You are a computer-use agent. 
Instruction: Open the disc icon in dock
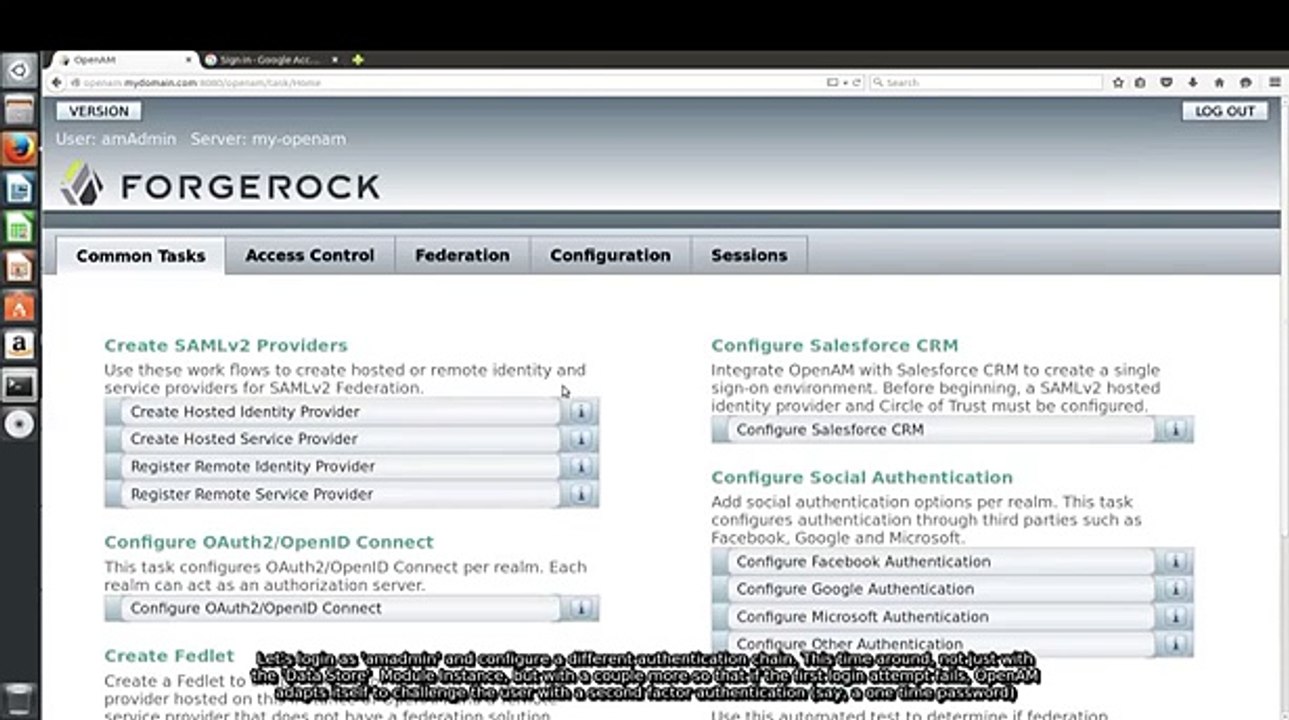tap(19, 424)
